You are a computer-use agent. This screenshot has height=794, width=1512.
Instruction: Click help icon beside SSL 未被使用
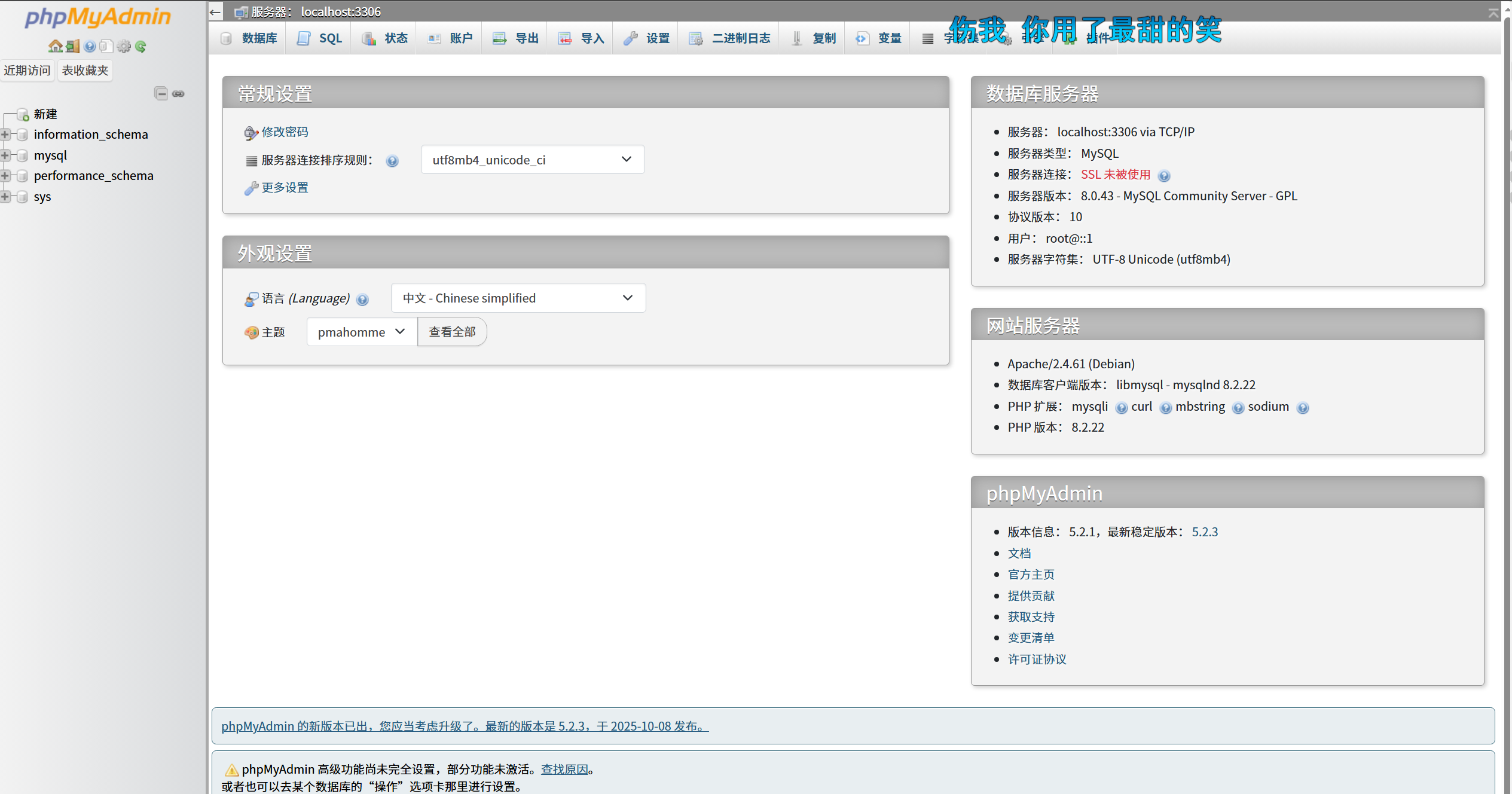click(x=1163, y=175)
